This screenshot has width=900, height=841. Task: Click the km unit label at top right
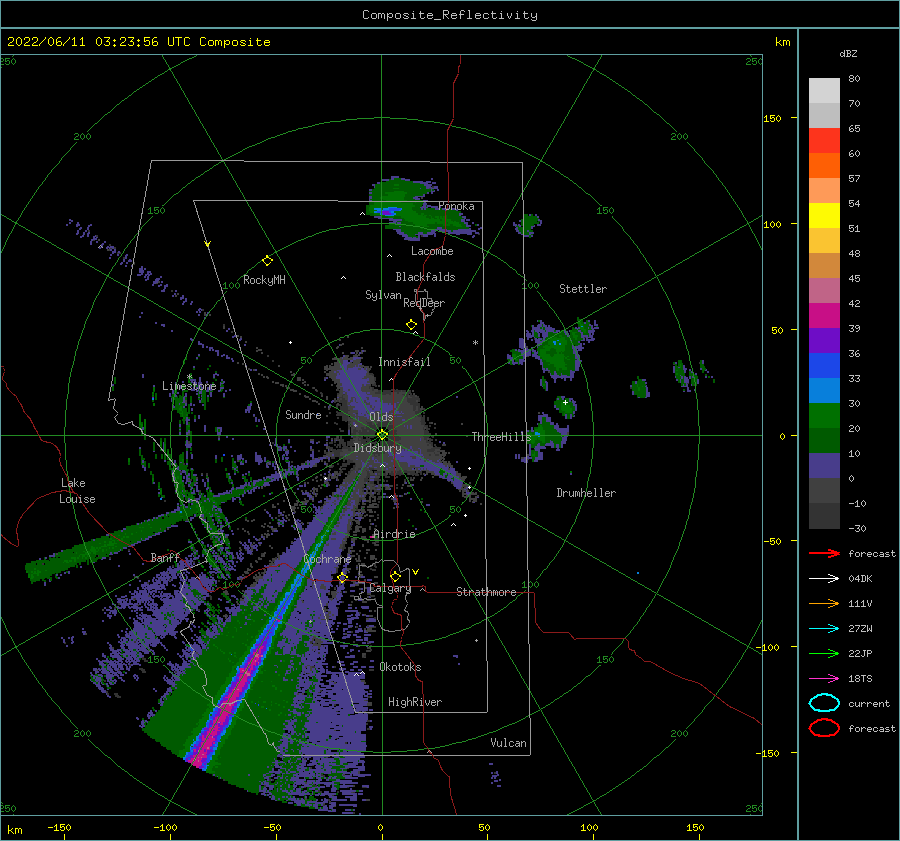click(x=782, y=42)
